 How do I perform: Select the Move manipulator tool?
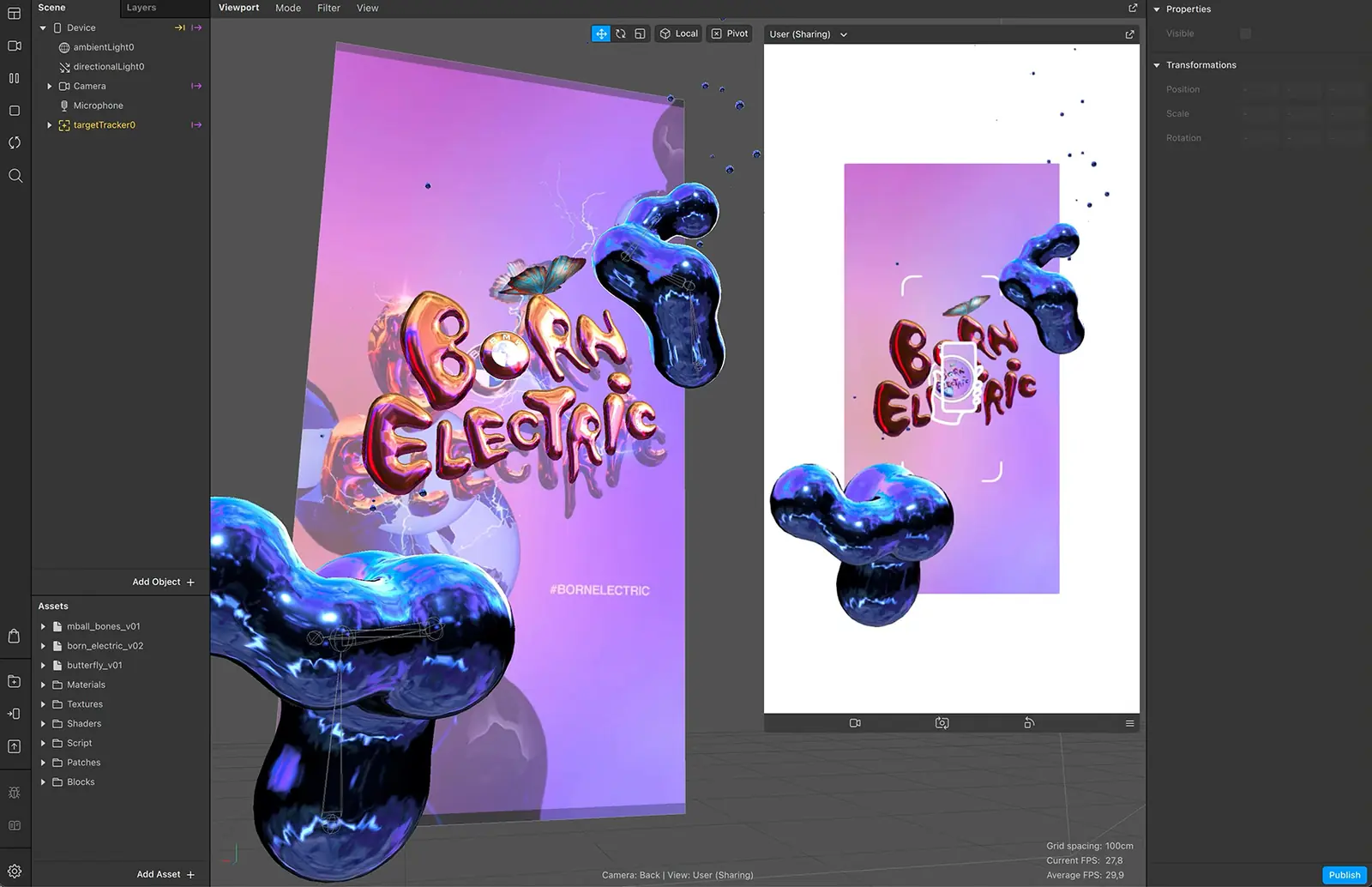[601, 33]
